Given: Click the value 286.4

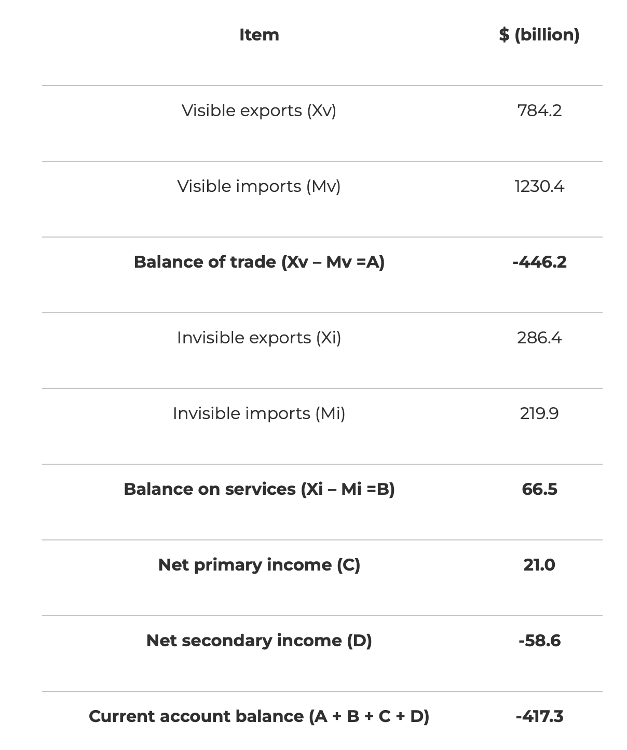Looking at the screenshot, I should pyautogui.click(x=539, y=338).
